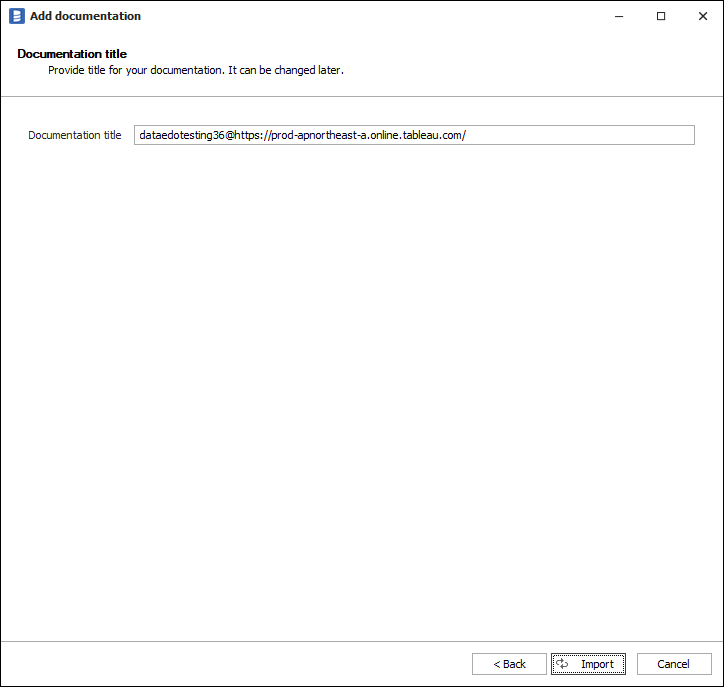Minimize the Add documentation window
This screenshot has height=687, width=724.
click(615, 16)
